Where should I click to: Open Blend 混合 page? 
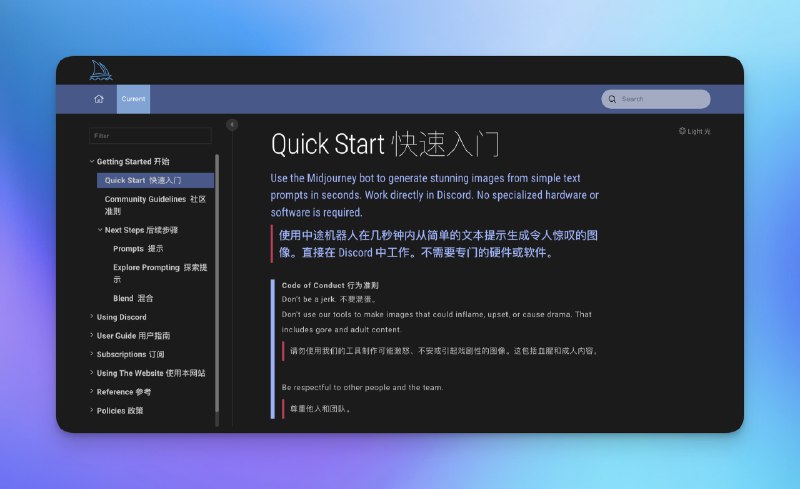point(133,298)
